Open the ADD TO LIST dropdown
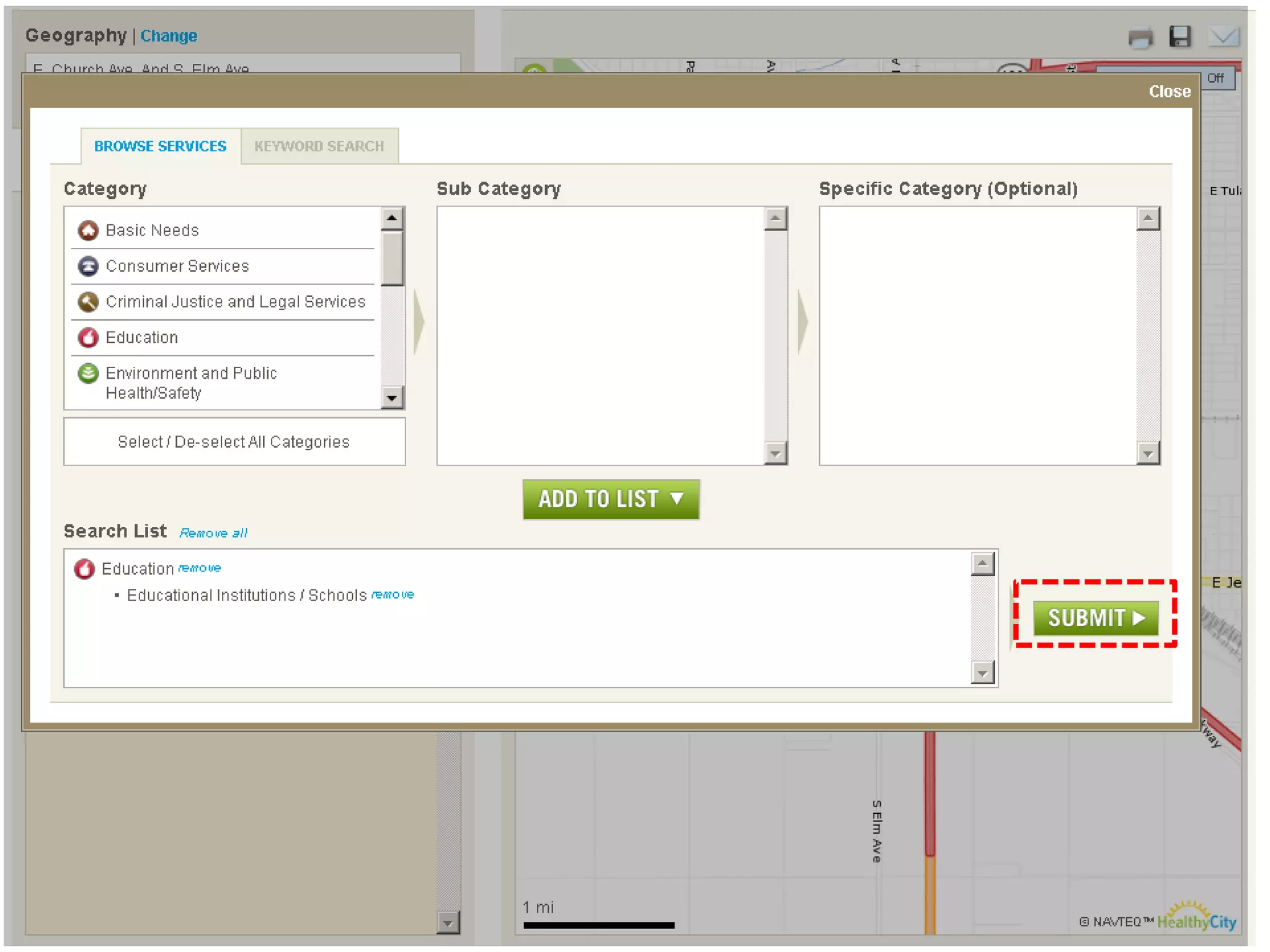 610,500
